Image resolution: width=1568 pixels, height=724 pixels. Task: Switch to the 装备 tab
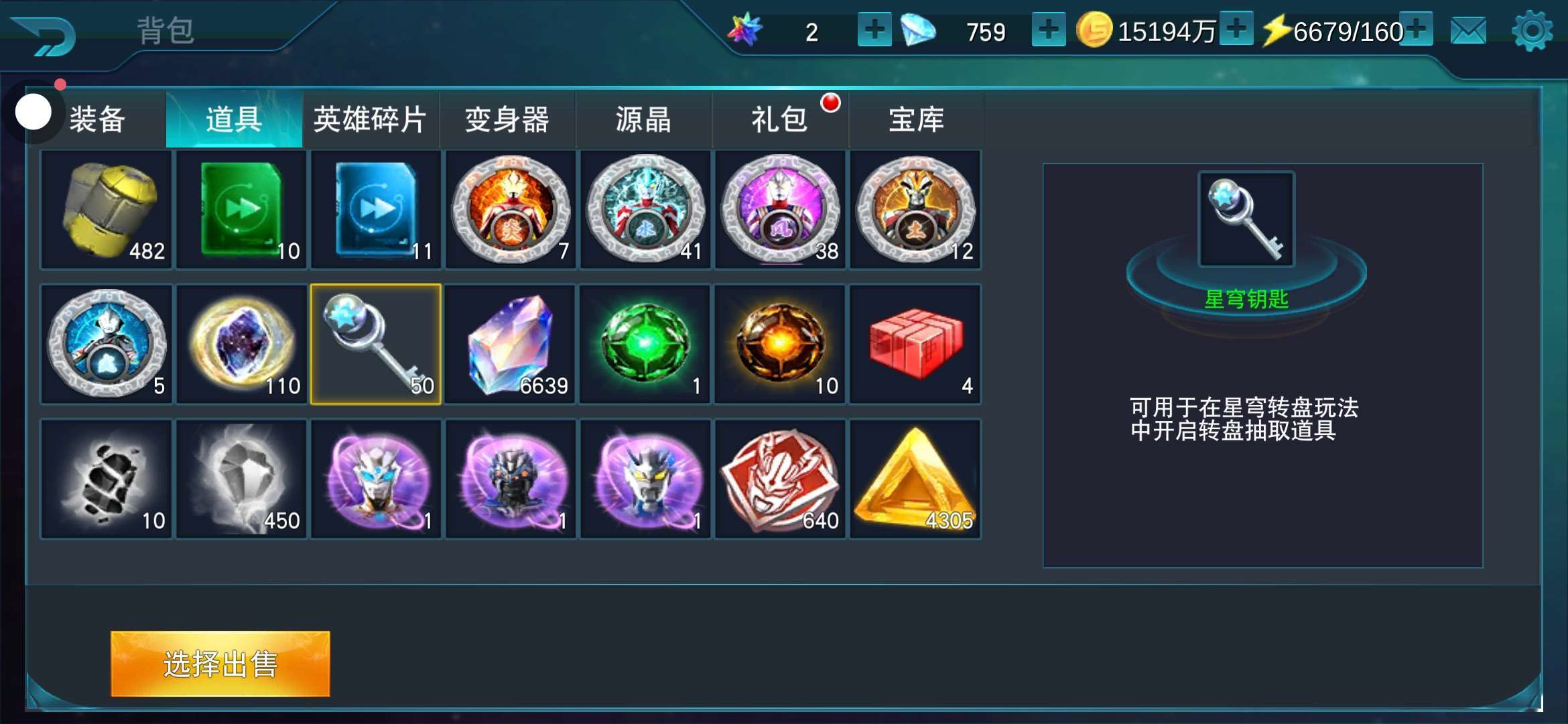(x=98, y=119)
